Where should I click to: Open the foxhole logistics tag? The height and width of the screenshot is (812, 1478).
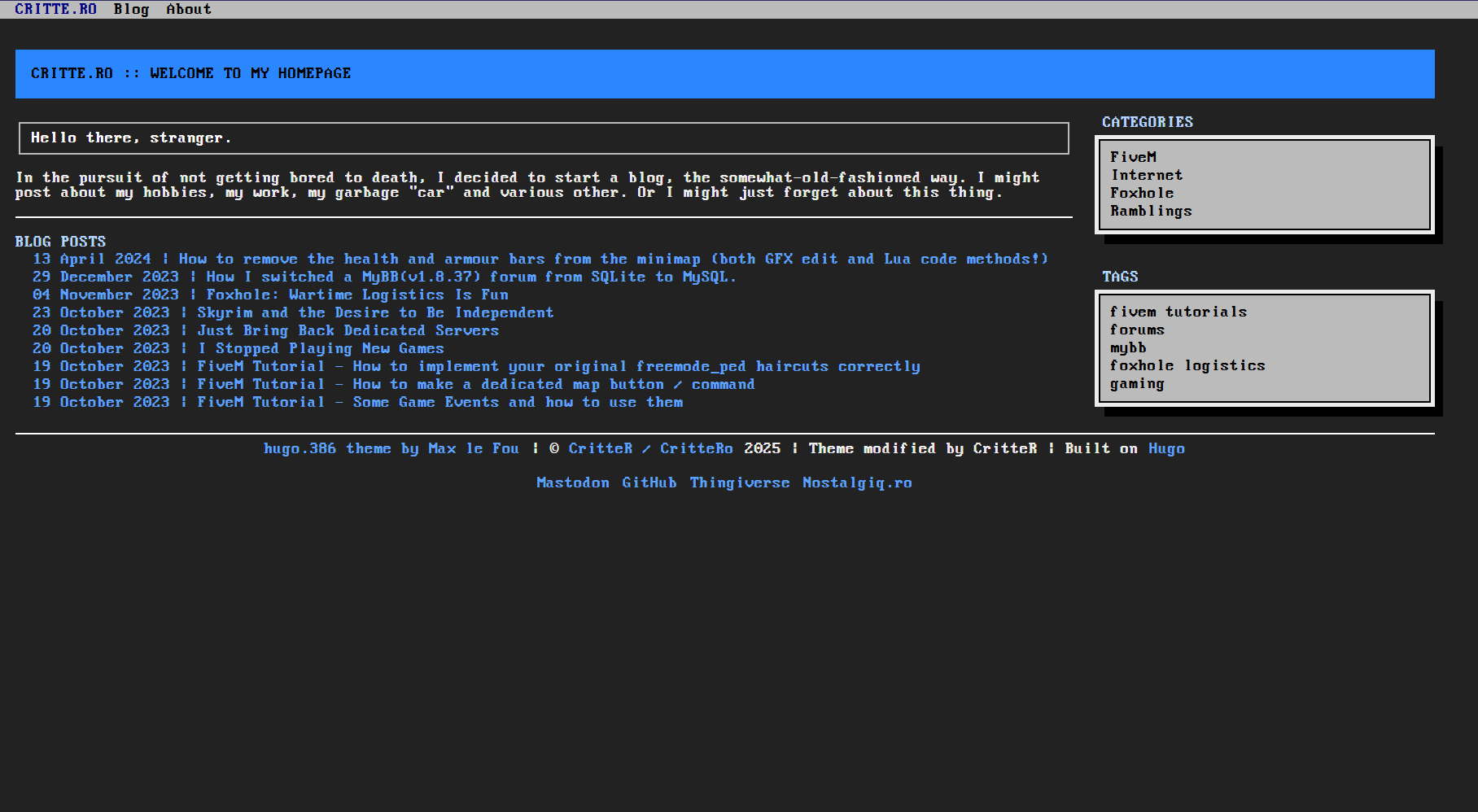(x=1187, y=365)
